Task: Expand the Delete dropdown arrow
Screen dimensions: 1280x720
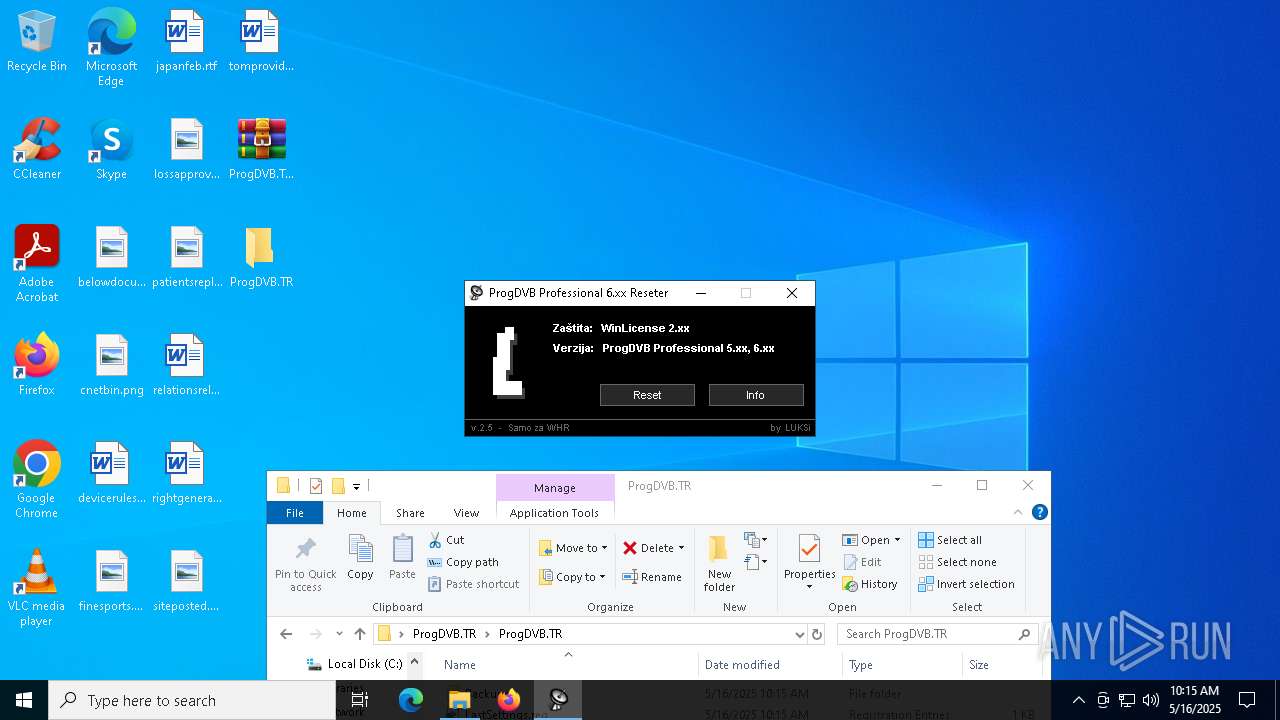Action: [x=682, y=548]
